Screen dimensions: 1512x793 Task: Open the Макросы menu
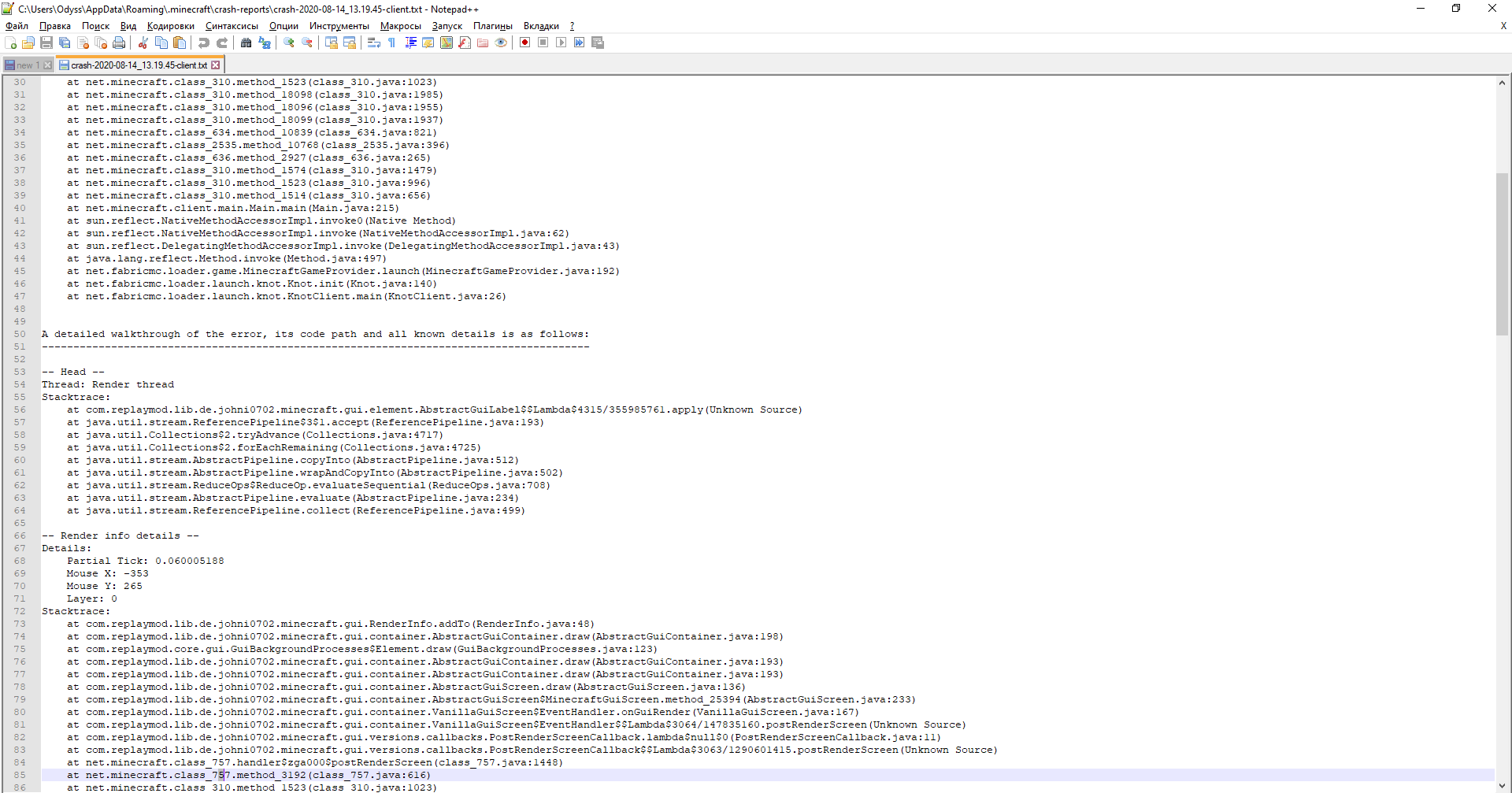[x=401, y=26]
